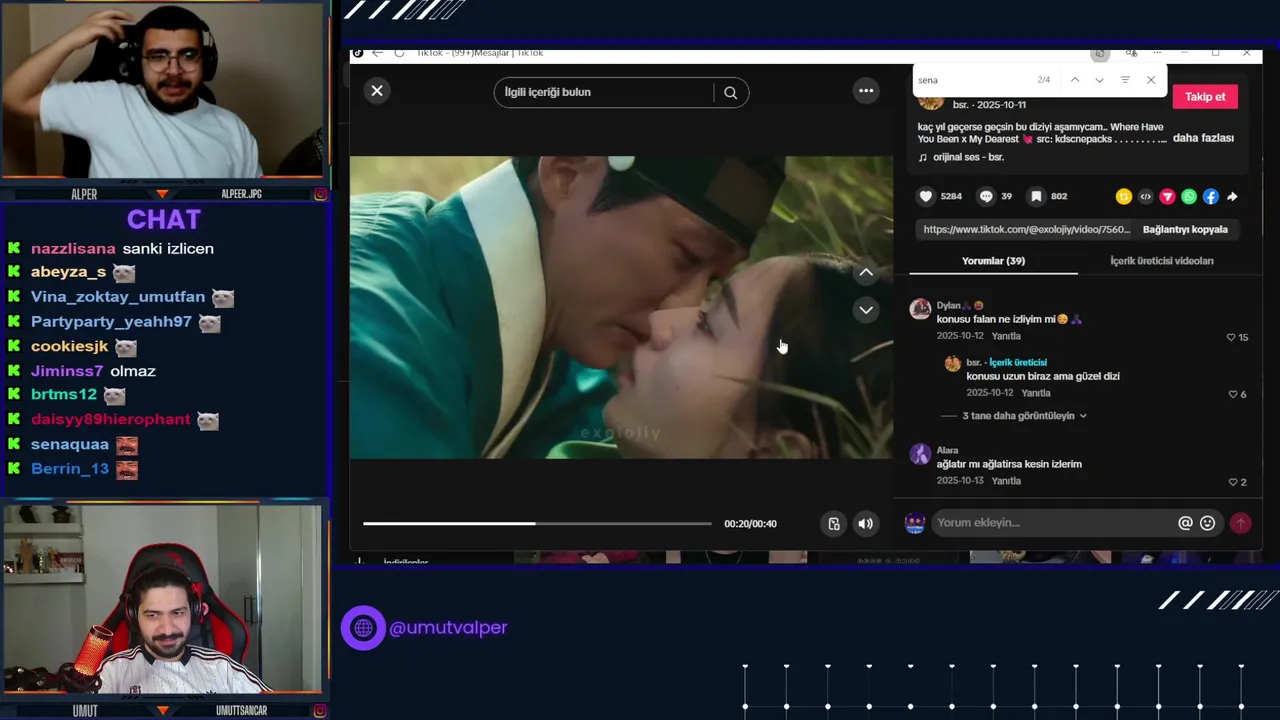1280x720 pixels.
Task: Save the video with bookmark icon
Action: (1037, 197)
